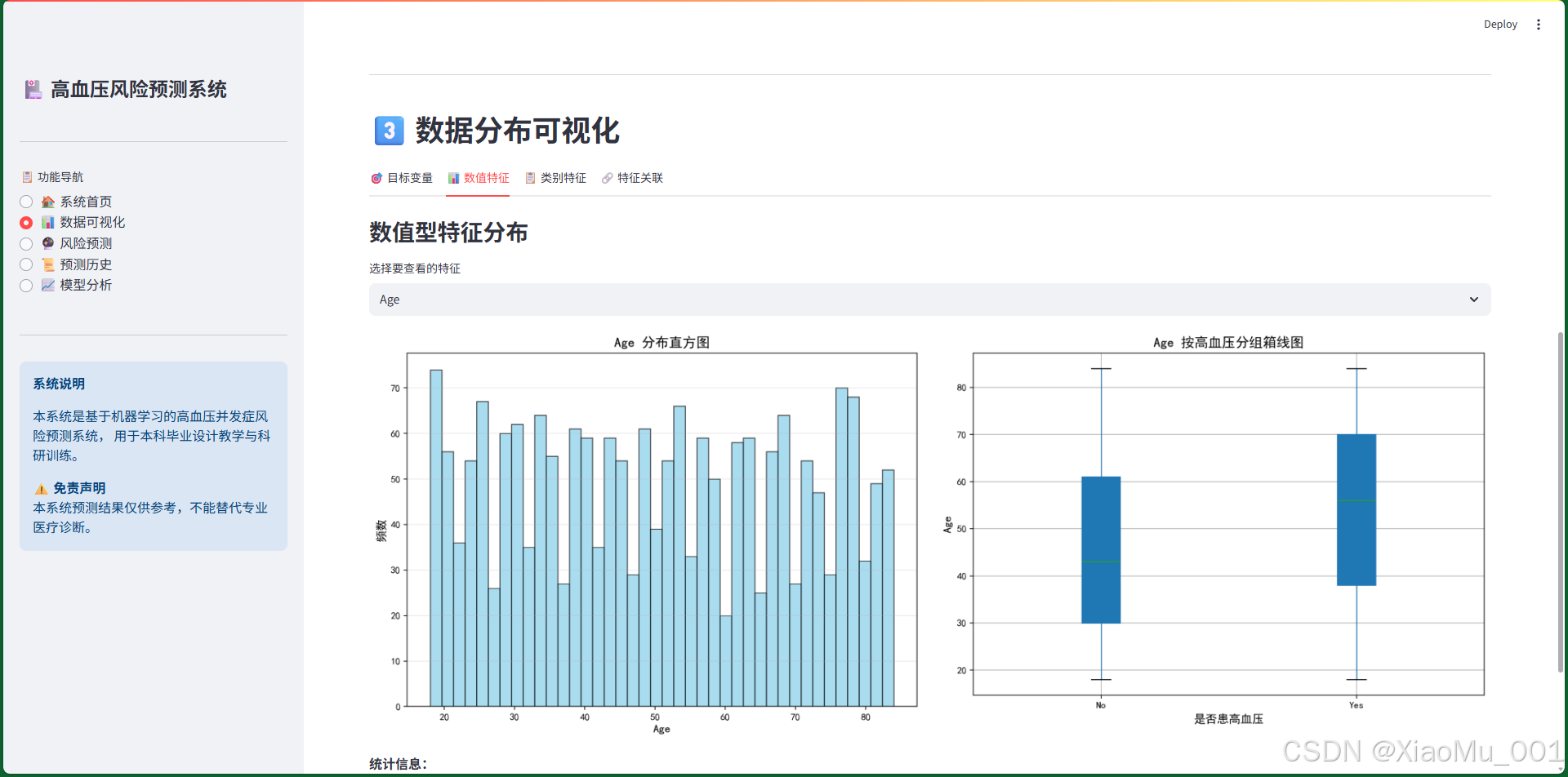Select the 数据可视化 radio button
The image size is (1568, 777).
26,223
